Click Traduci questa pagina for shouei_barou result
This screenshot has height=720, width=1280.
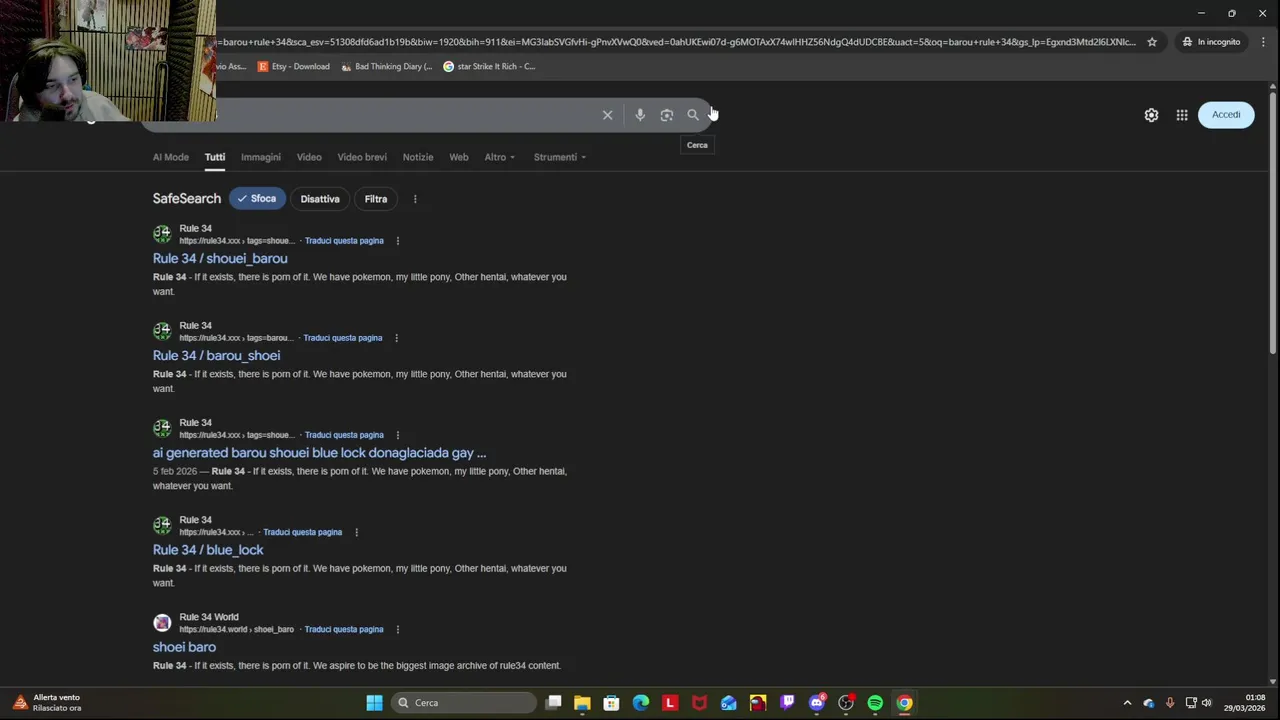click(344, 241)
